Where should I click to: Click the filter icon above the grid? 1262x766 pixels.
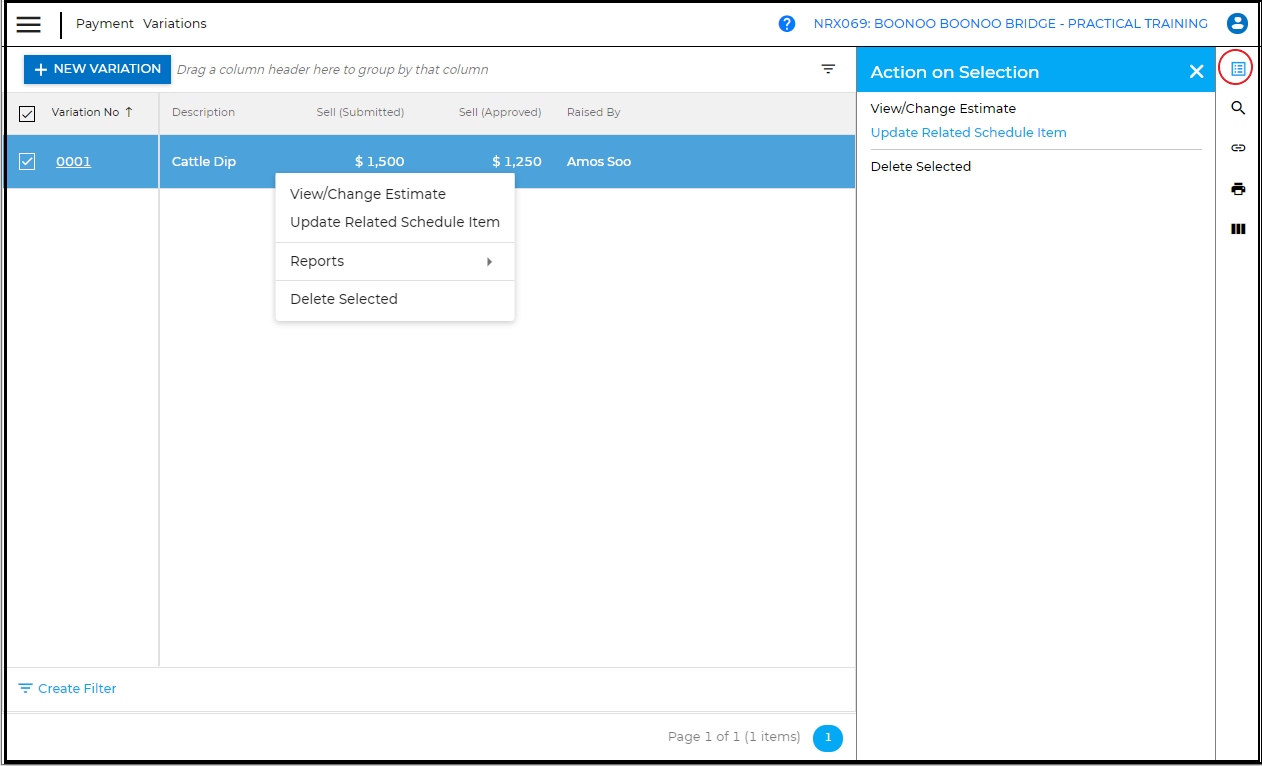click(828, 69)
